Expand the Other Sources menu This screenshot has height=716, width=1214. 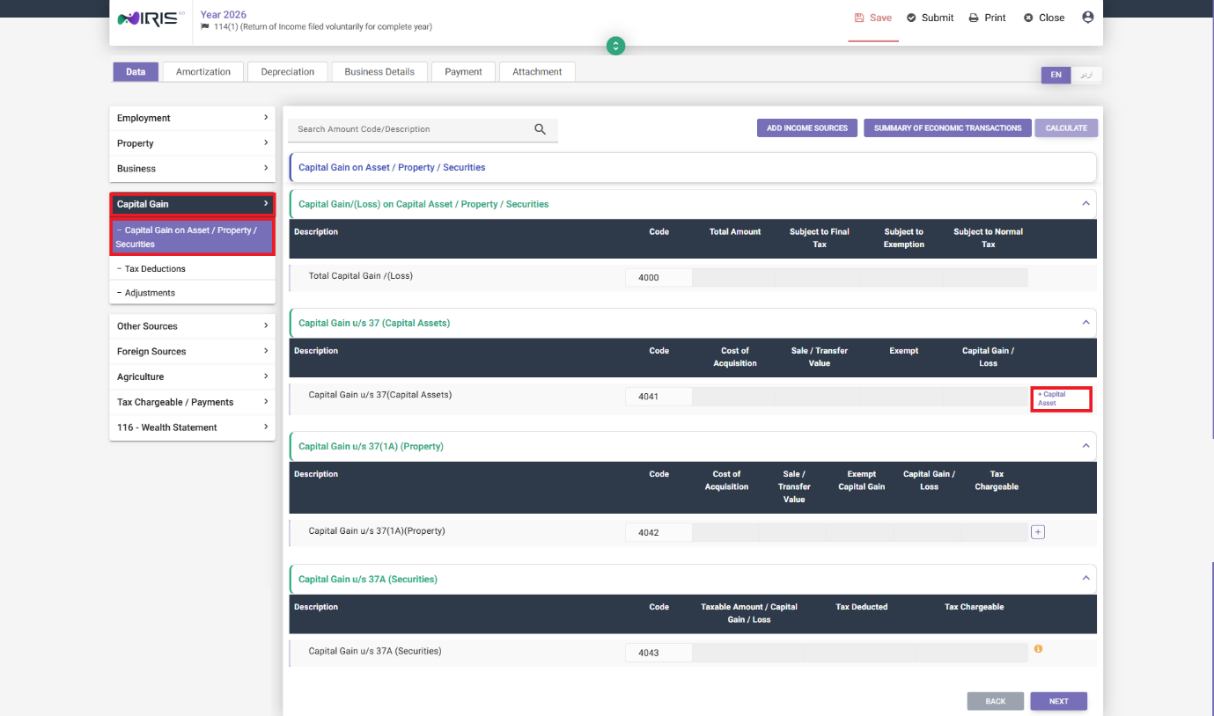pyautogui.click(x=192, y=326)
